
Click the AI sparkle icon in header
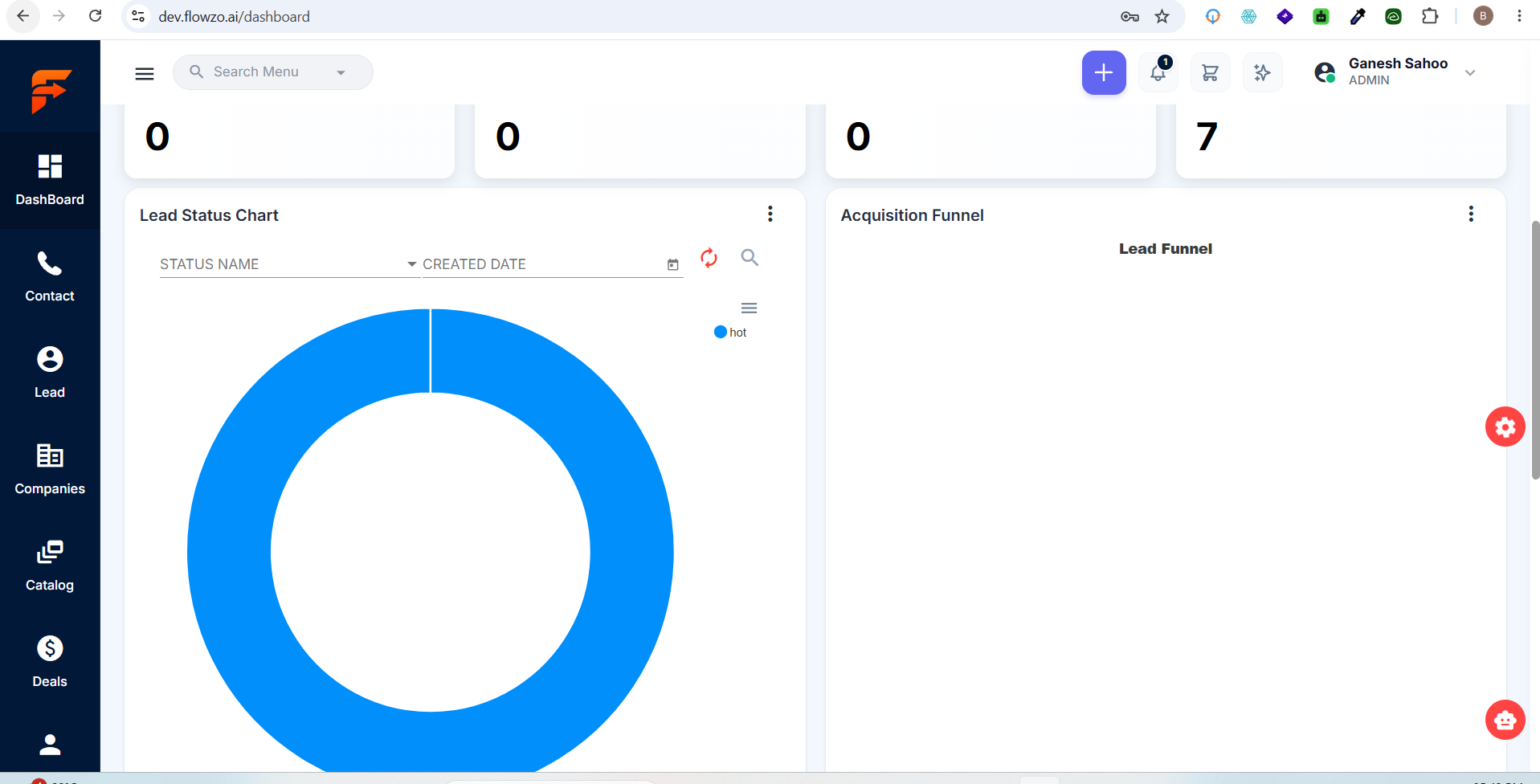[1262, 72]
